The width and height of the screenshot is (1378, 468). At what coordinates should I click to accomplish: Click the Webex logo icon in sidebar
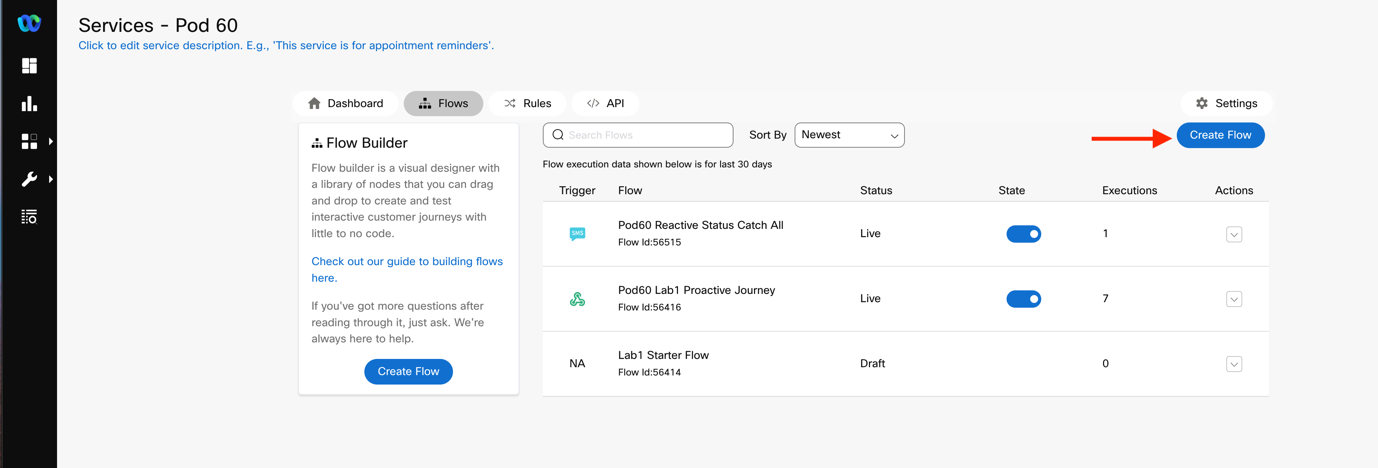click(x=29, y=23)
